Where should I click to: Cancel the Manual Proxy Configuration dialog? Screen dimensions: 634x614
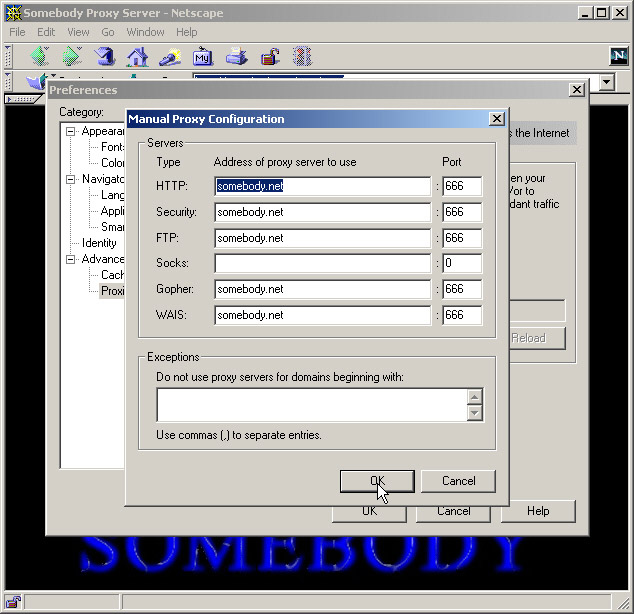click(458, 481)
